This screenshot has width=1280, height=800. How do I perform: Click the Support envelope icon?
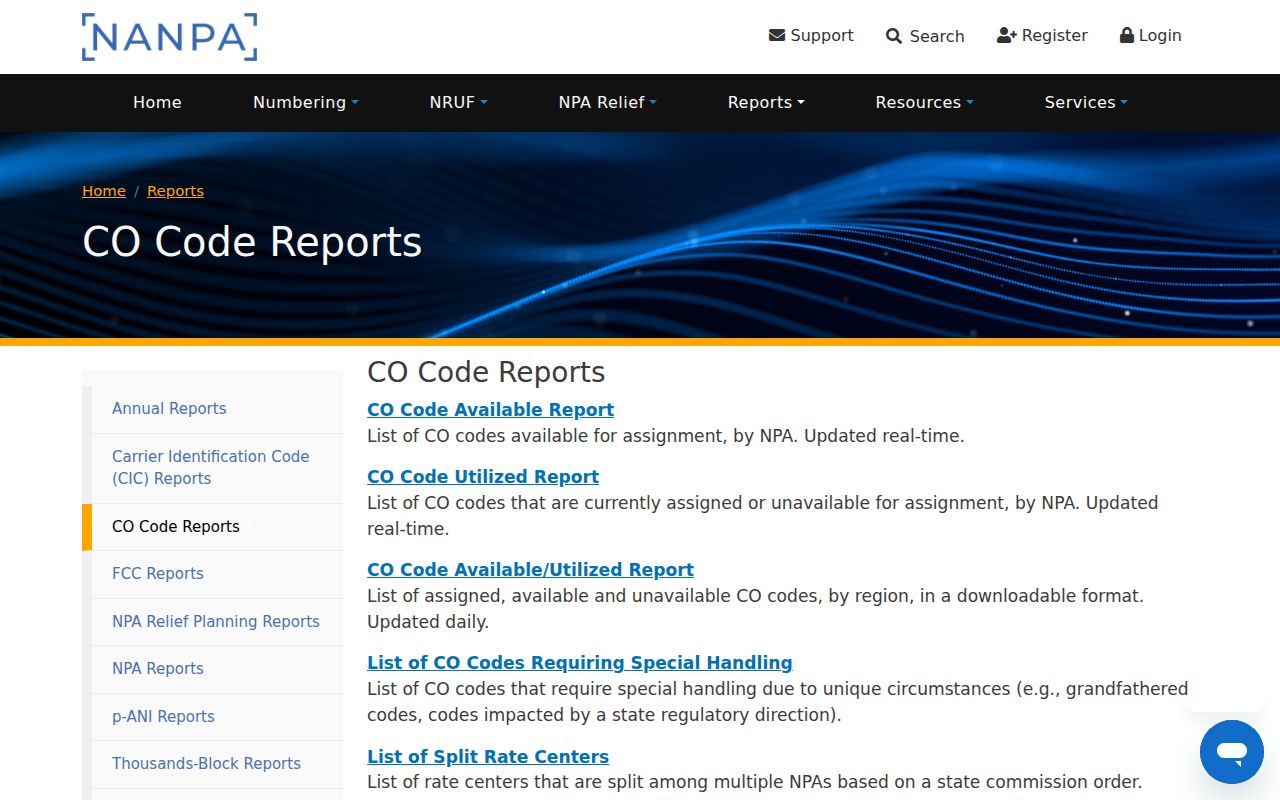[x=777, y=35]
